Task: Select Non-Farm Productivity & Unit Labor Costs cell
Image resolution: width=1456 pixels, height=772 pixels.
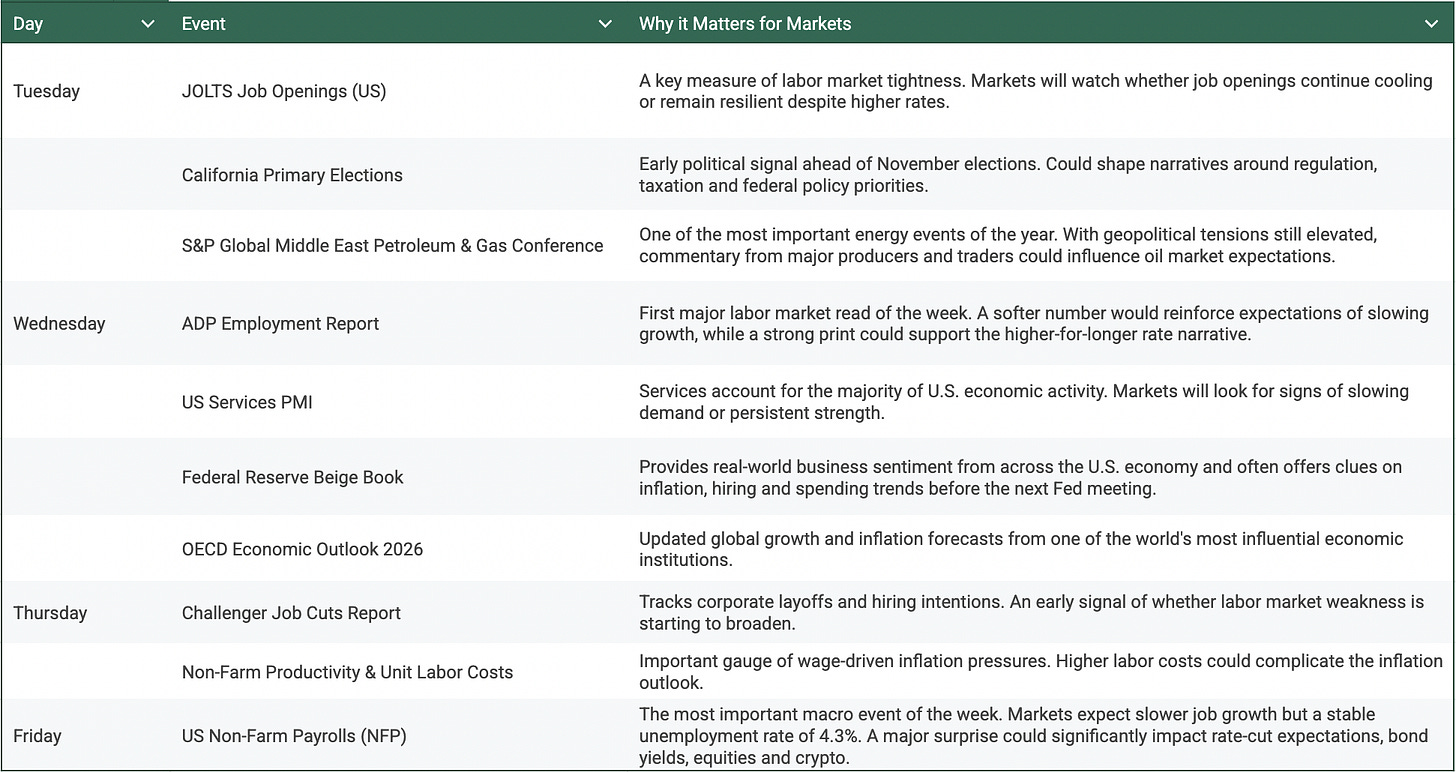Action: pyautogui.click(x=347, y=673)
